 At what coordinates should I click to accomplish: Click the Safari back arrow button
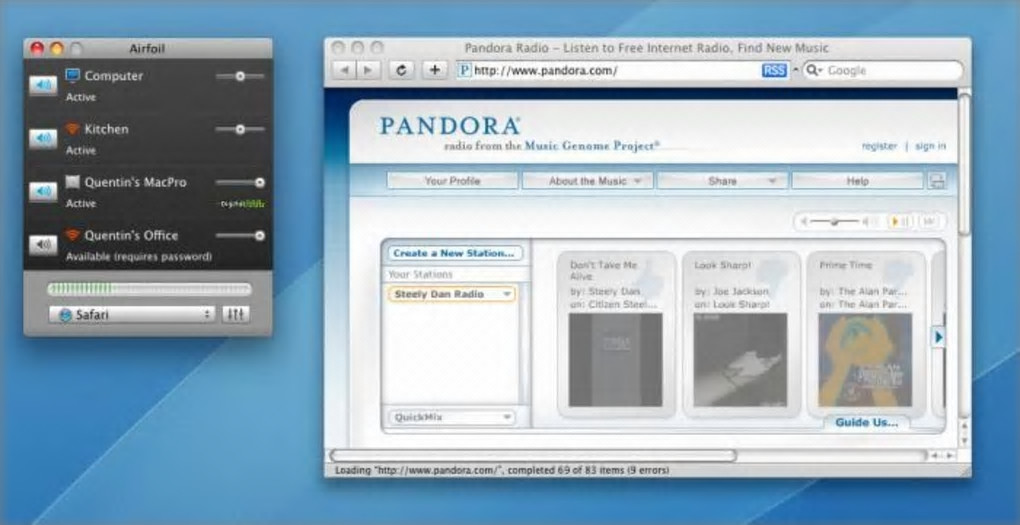345,70
